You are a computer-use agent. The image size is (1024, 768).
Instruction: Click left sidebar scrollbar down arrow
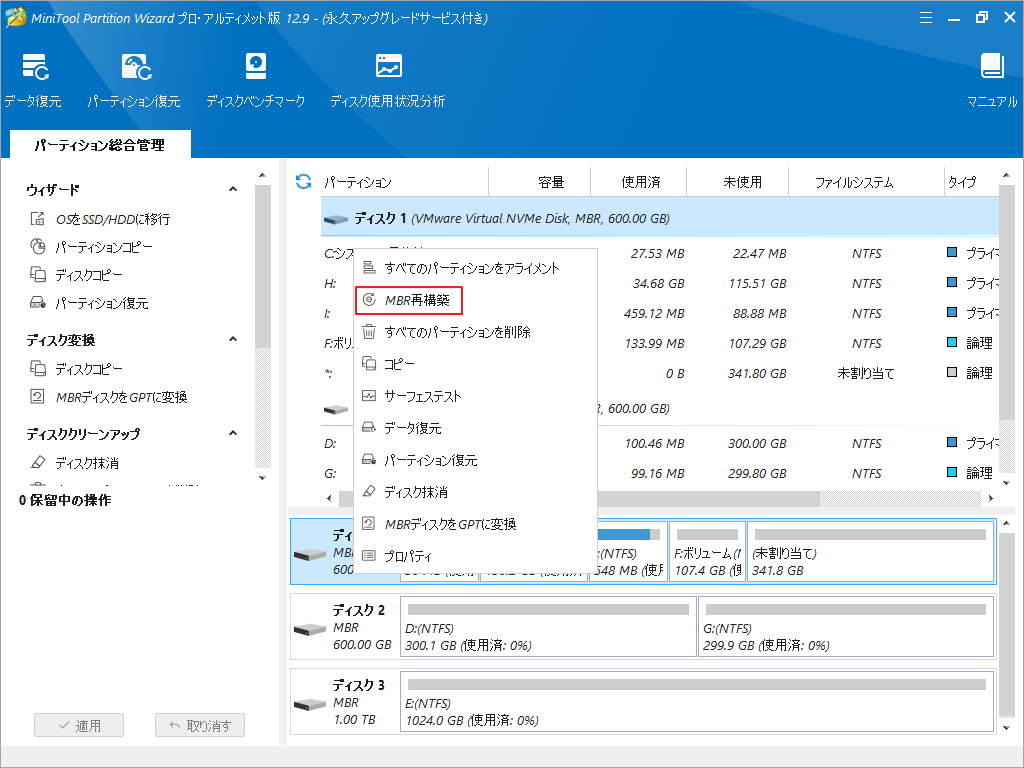[x=263, y=477]
